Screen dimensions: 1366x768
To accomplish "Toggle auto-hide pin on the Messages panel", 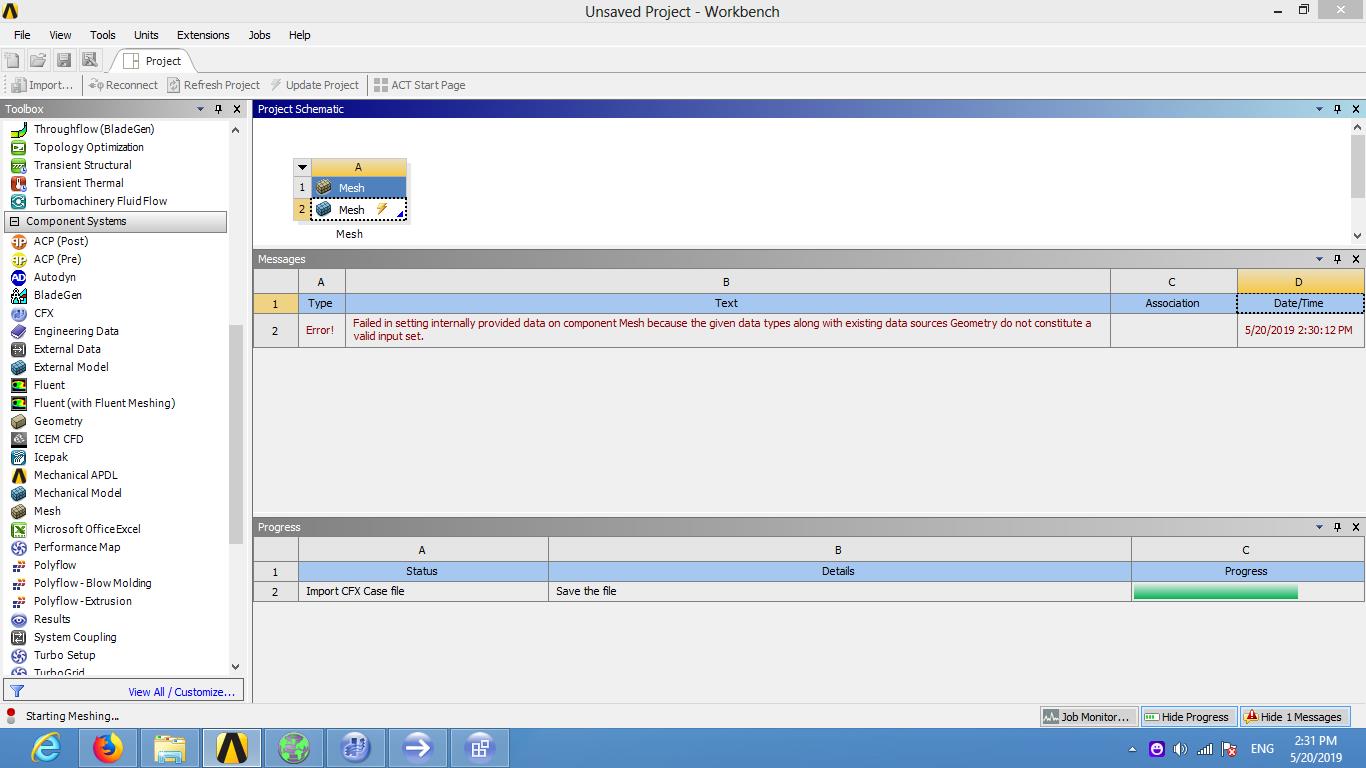I will click(x=1337, y=258).
